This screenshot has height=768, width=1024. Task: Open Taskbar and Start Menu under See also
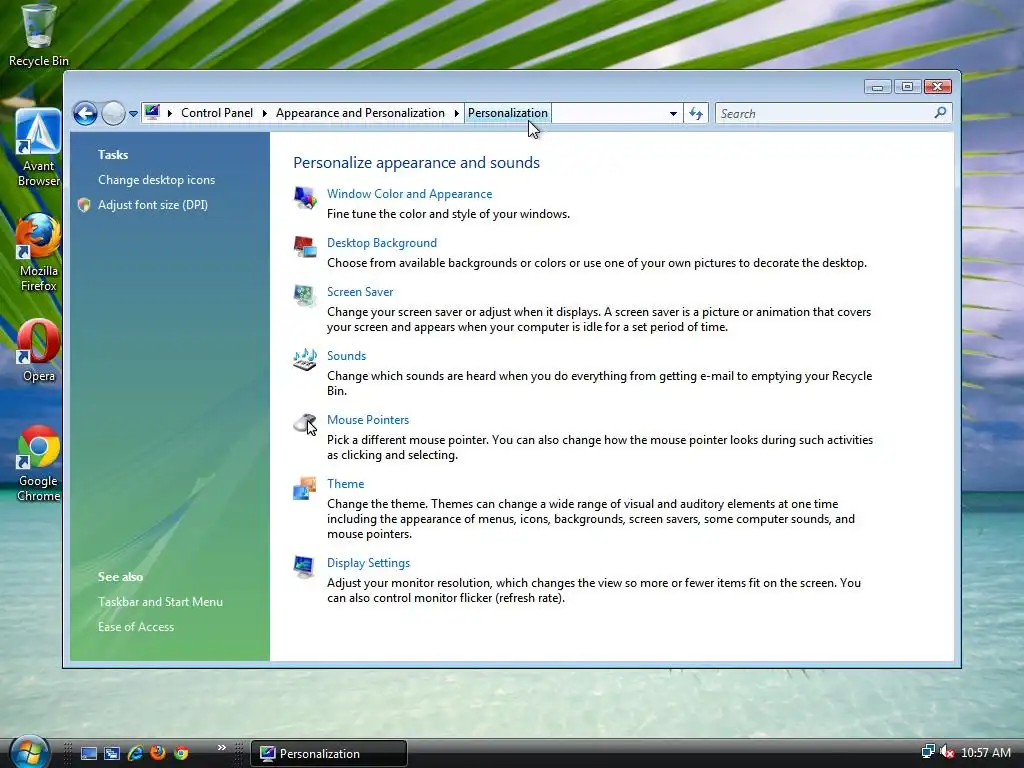(160, 601)
